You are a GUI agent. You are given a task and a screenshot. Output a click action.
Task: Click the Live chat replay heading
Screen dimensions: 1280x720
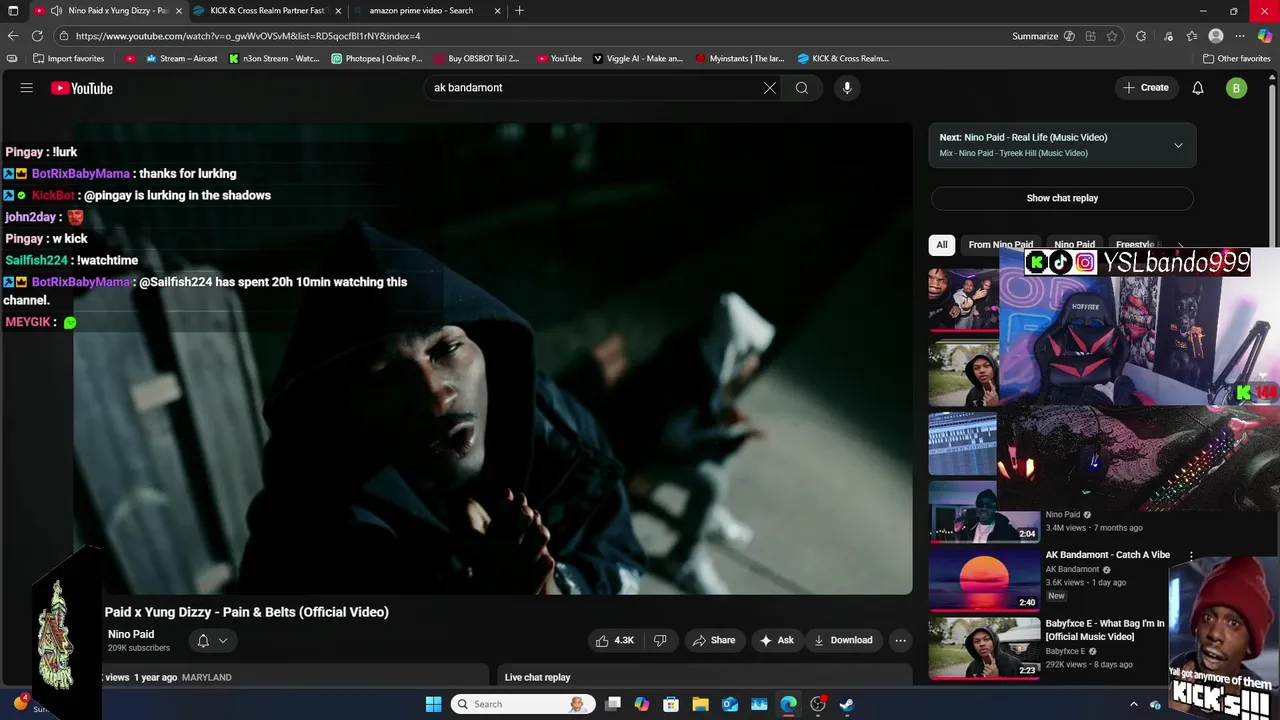point(537,678)
